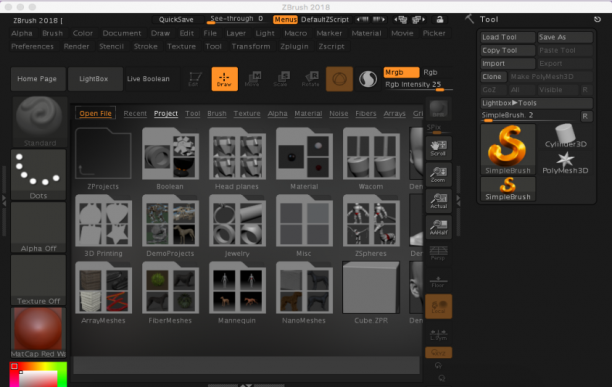Choose the Rotate transform icon
The width and height of the screenshot is (612, 387).
[311, 79]
